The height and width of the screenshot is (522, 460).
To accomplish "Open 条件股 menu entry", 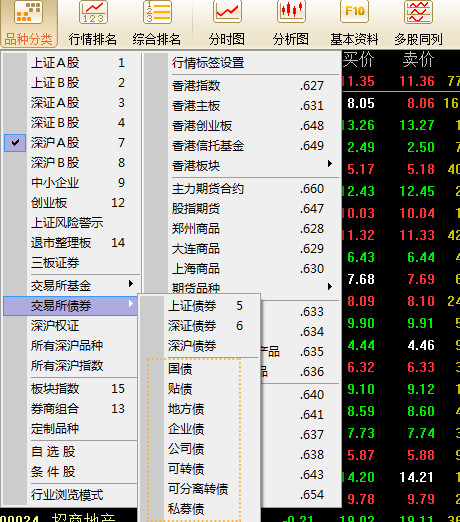I will coord(71,472).
